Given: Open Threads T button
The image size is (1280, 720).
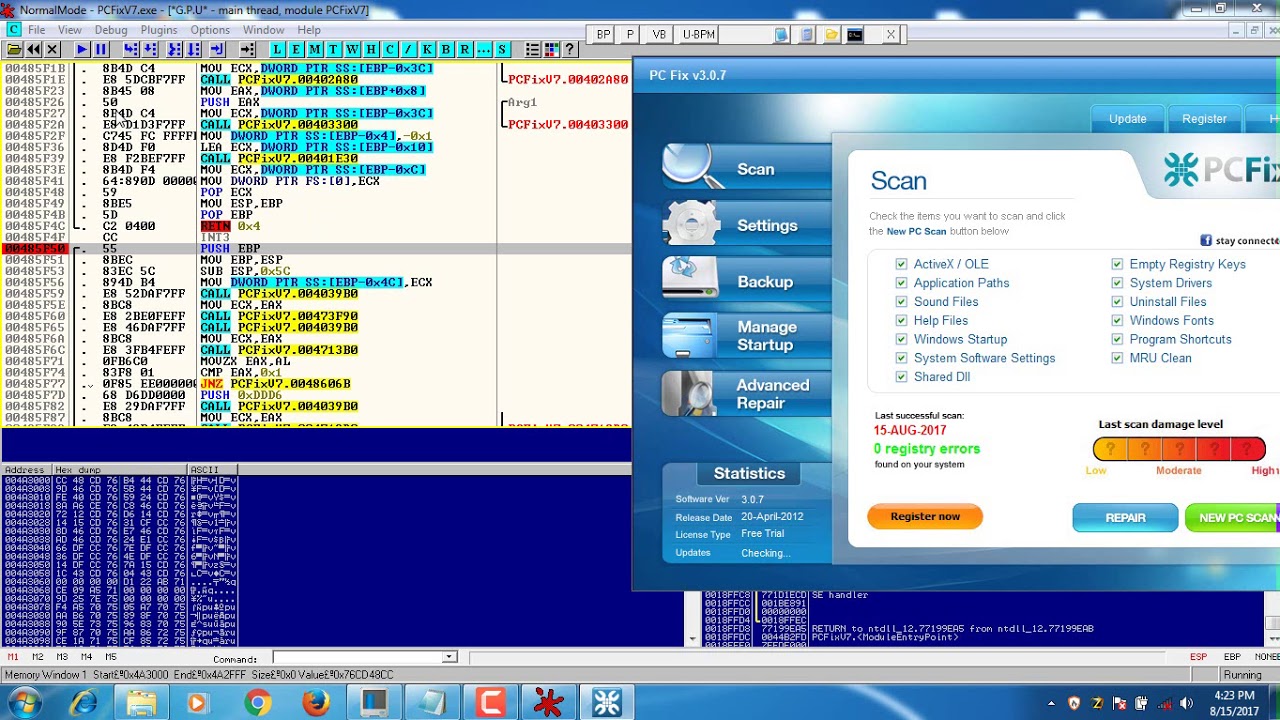Looking at the screenshot, I should pyautogui.click(x=334, y=49).
